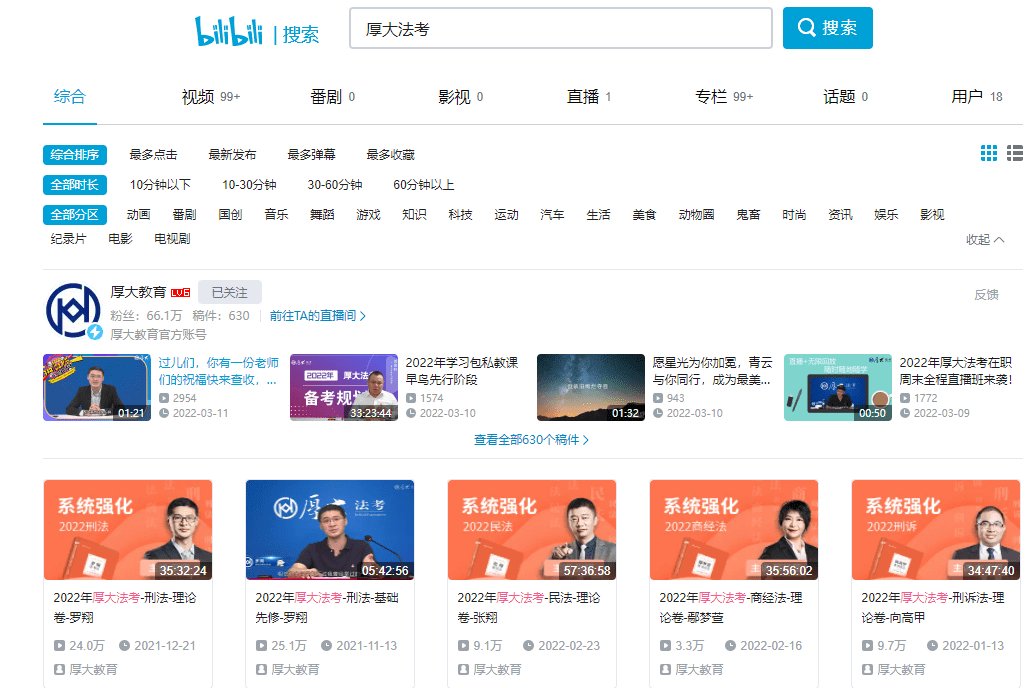Sort results by 最多点击
The width and height of the screenshot is (1034, 688).
click(153, 155)
